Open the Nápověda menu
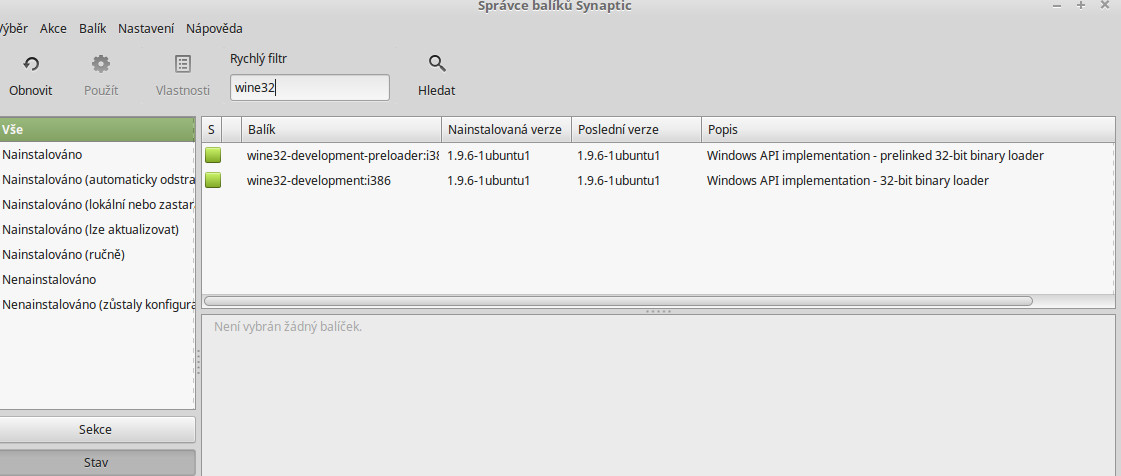The width and height of the screenshot is (1121, 476). point(214,29)
